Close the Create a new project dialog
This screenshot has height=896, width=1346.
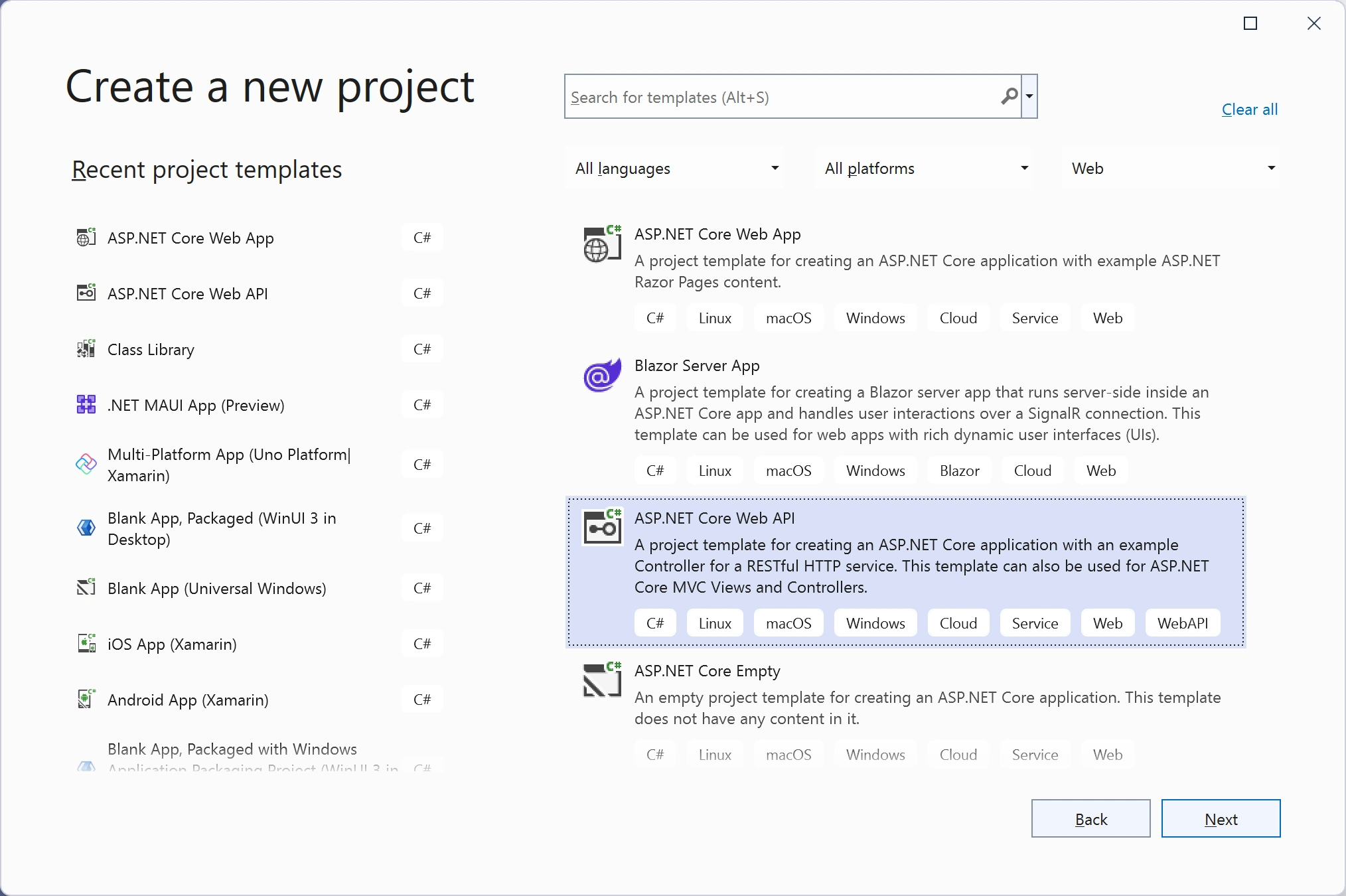click(x=1314, y=24)
